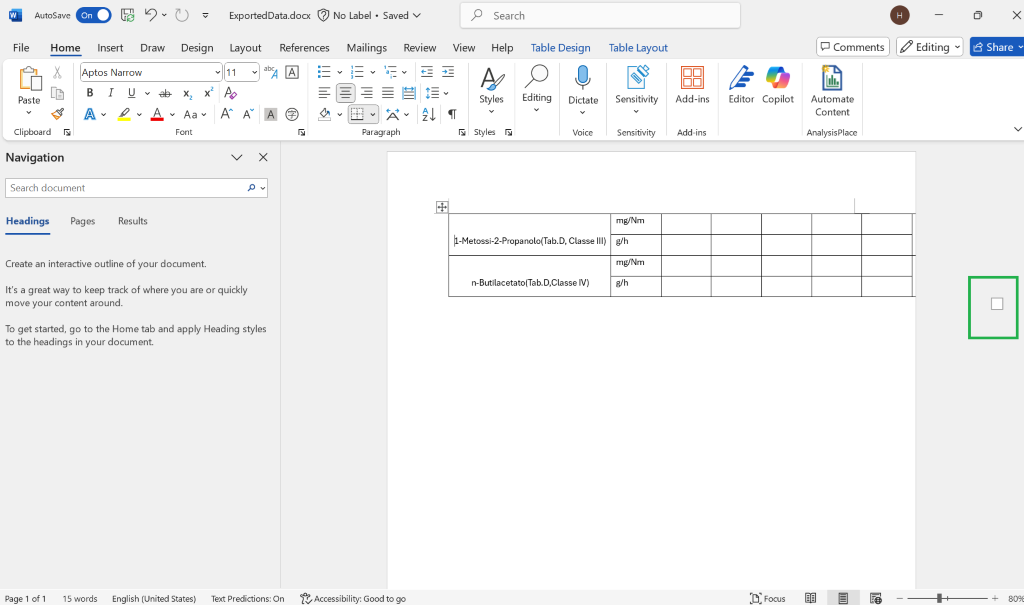
Task: Open the font name dropdown
Action: point(217,73)
